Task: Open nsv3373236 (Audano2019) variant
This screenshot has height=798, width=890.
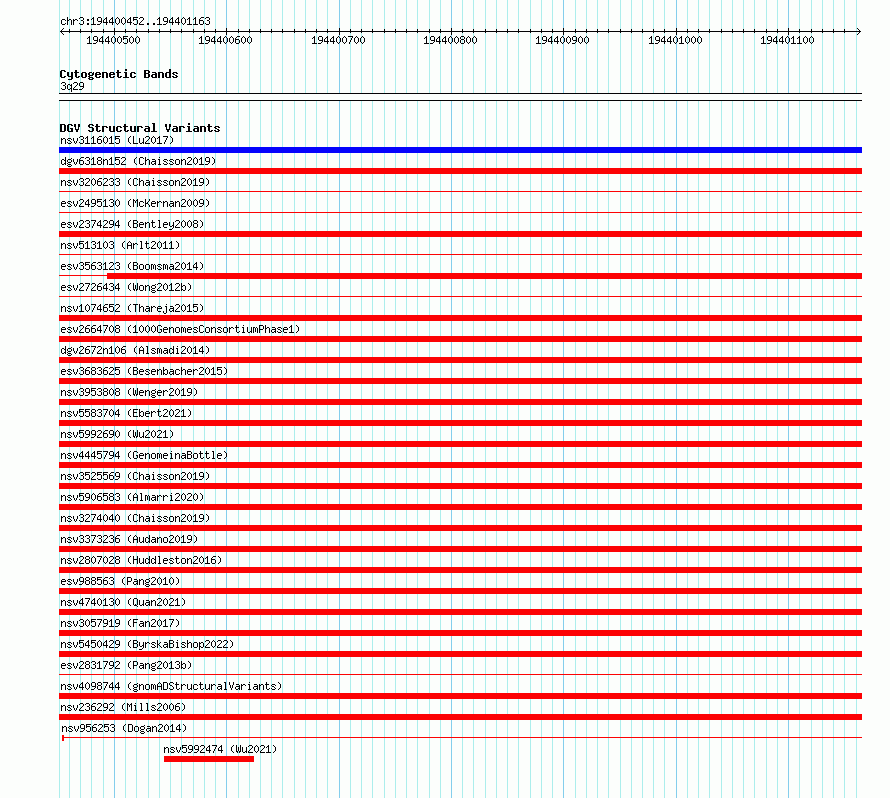Action: (x=129, y=539)
